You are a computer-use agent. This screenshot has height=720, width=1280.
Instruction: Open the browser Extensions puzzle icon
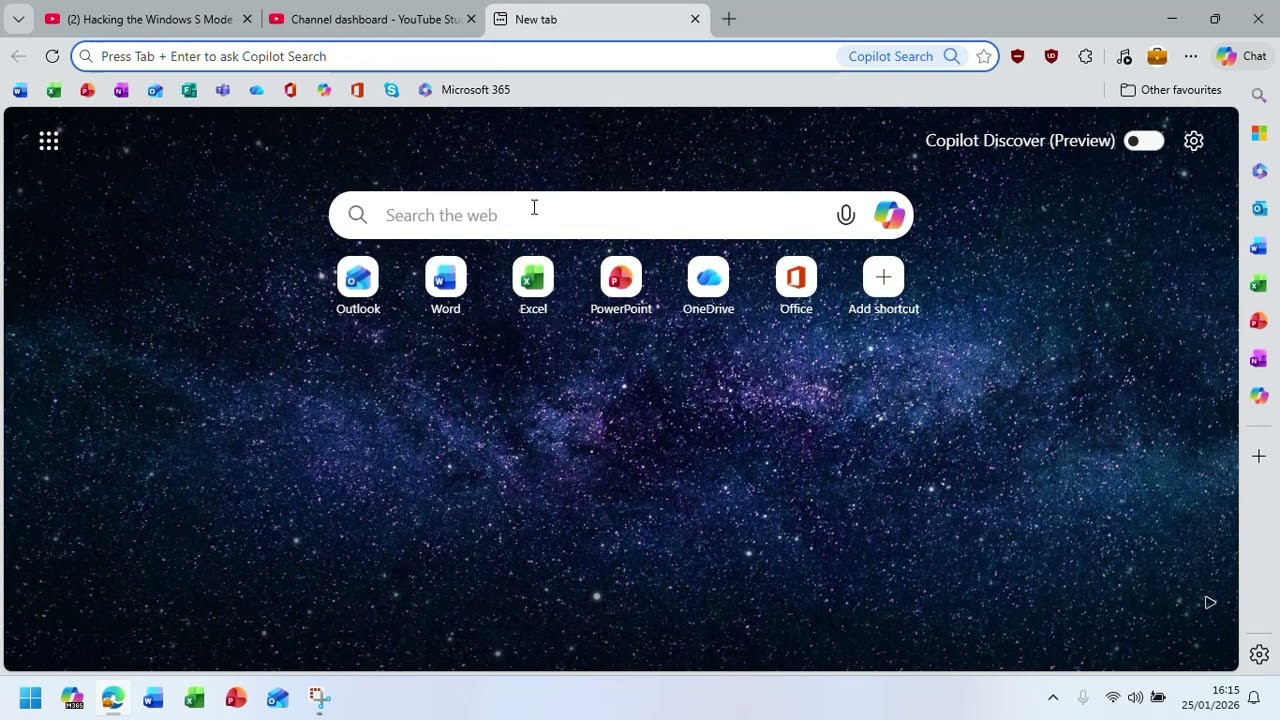(x=1086, y=56)
